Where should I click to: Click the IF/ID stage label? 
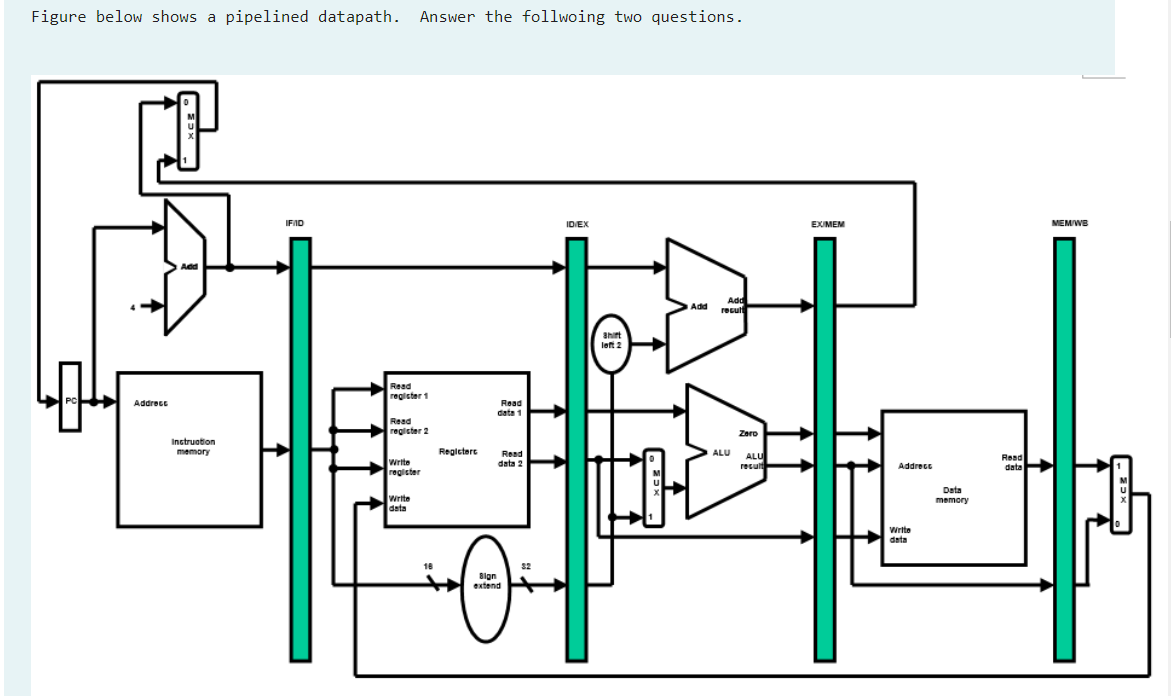(x=293, y=224)
